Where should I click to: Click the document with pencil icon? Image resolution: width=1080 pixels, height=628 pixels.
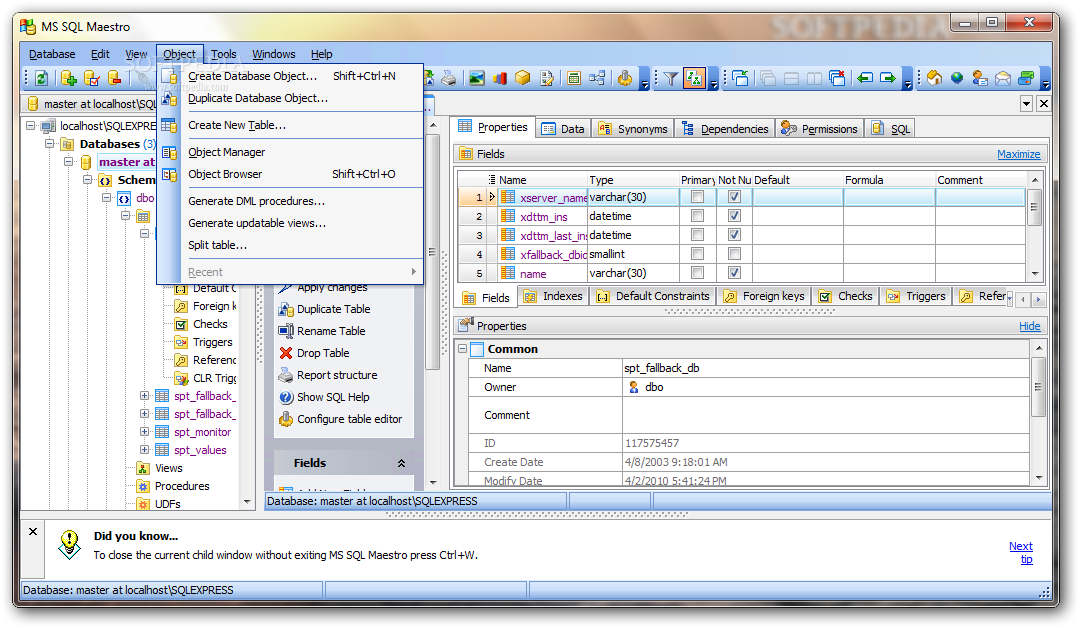[x=546, y=78]
